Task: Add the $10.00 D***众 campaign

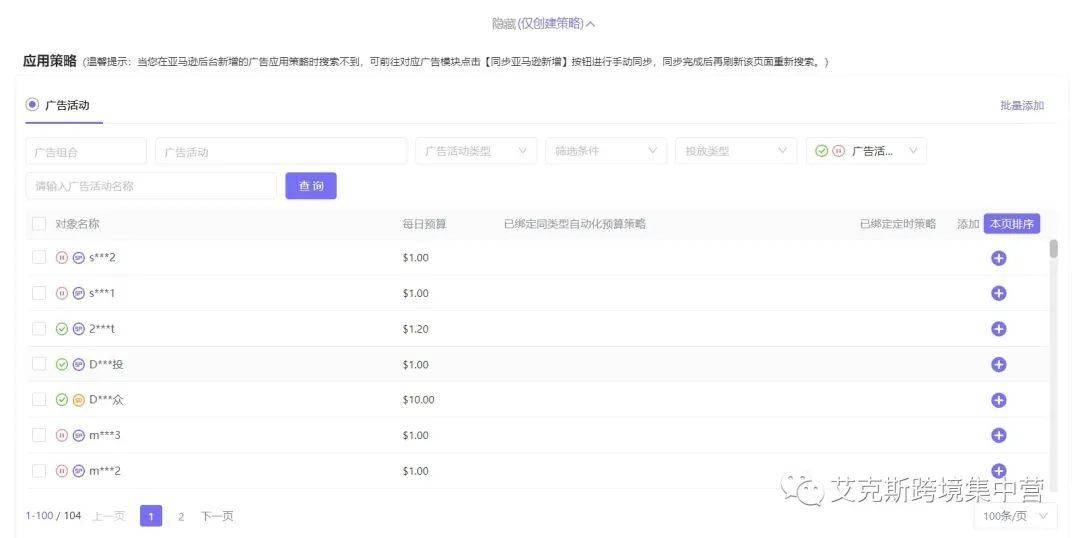Action: (998, 400)
